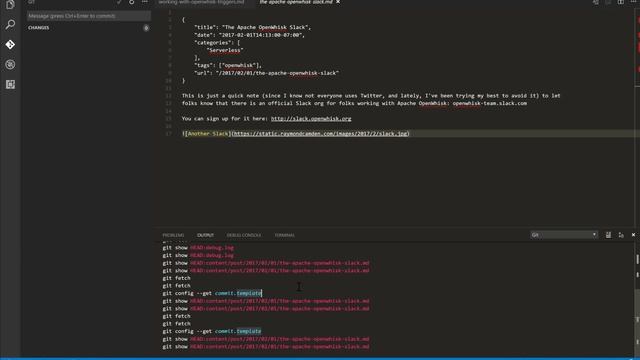The height and width of the screenshot is (360, 640).
Task: Switch to the Terminal panel tab
Action: coord(284,235)
